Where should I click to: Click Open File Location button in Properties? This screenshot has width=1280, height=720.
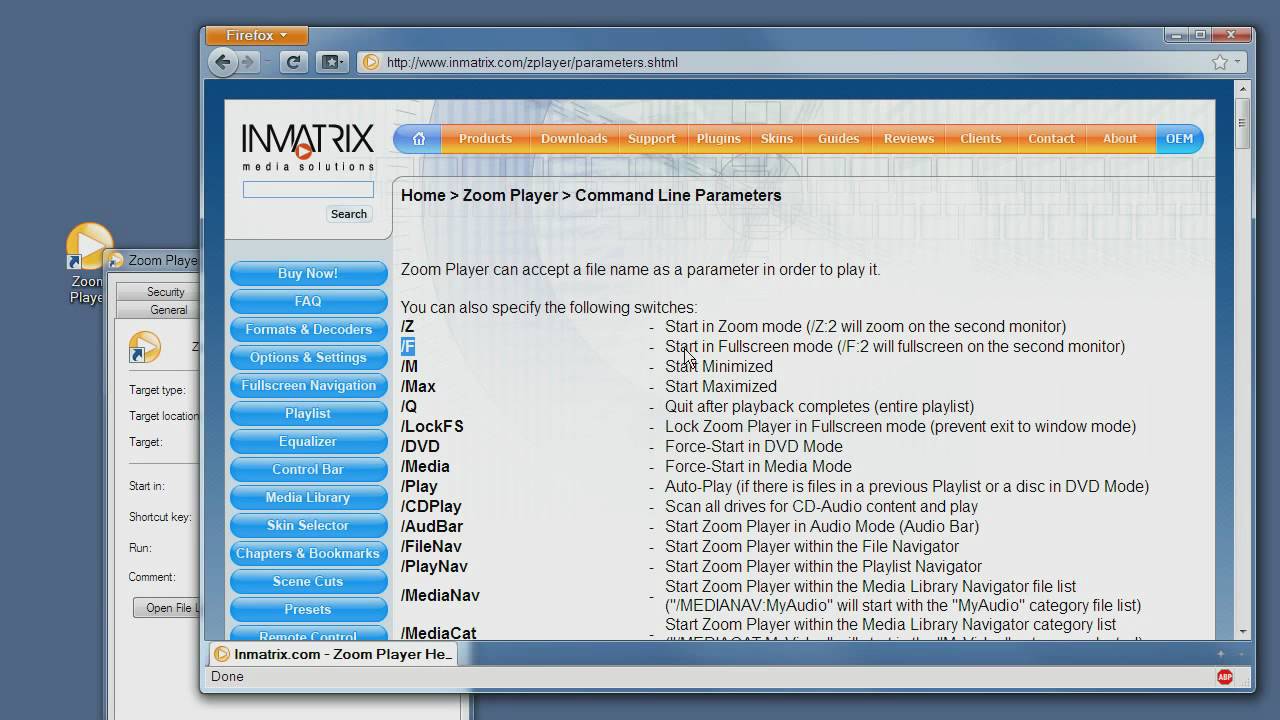click(168, 608)
